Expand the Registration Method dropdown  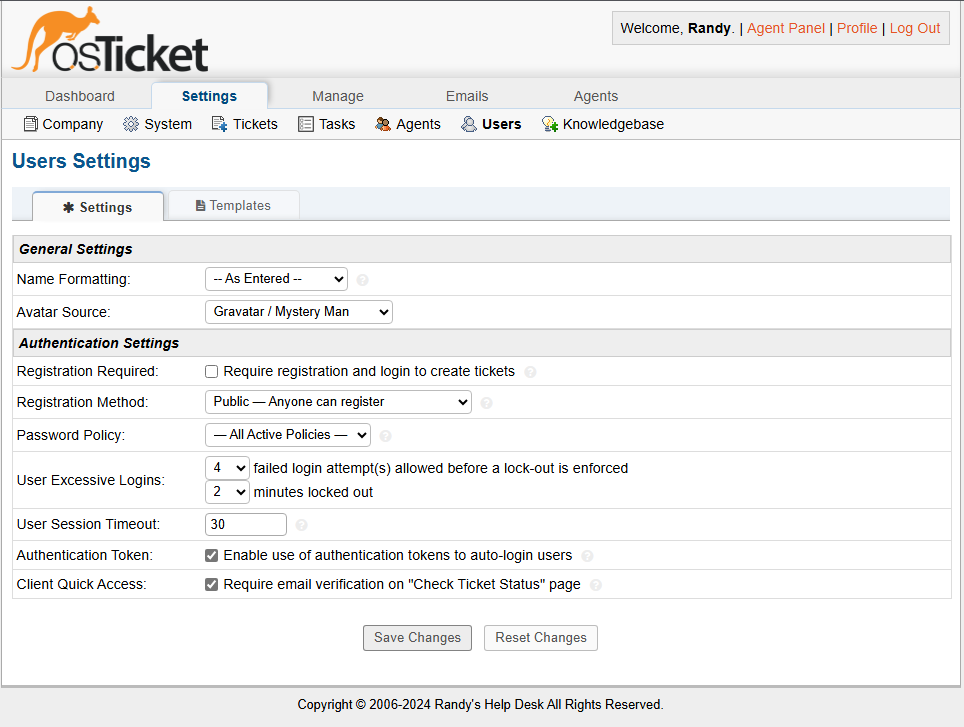(338, 401)
